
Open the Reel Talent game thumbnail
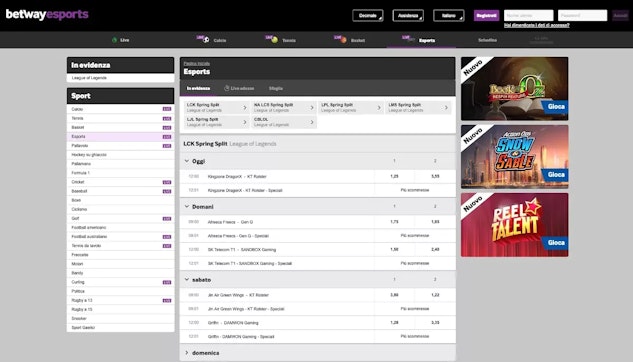pos(514,225)
